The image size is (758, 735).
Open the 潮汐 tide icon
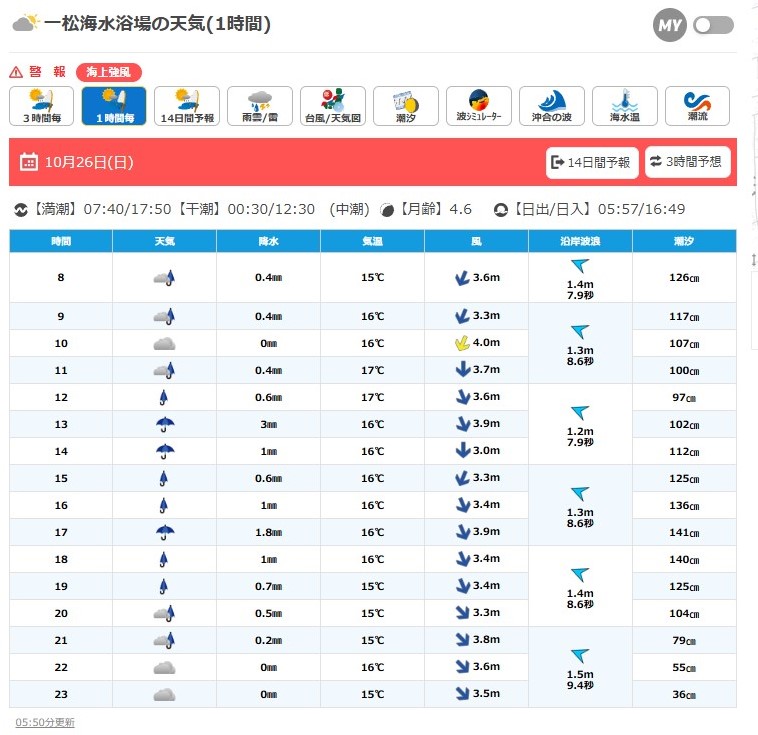406,105
